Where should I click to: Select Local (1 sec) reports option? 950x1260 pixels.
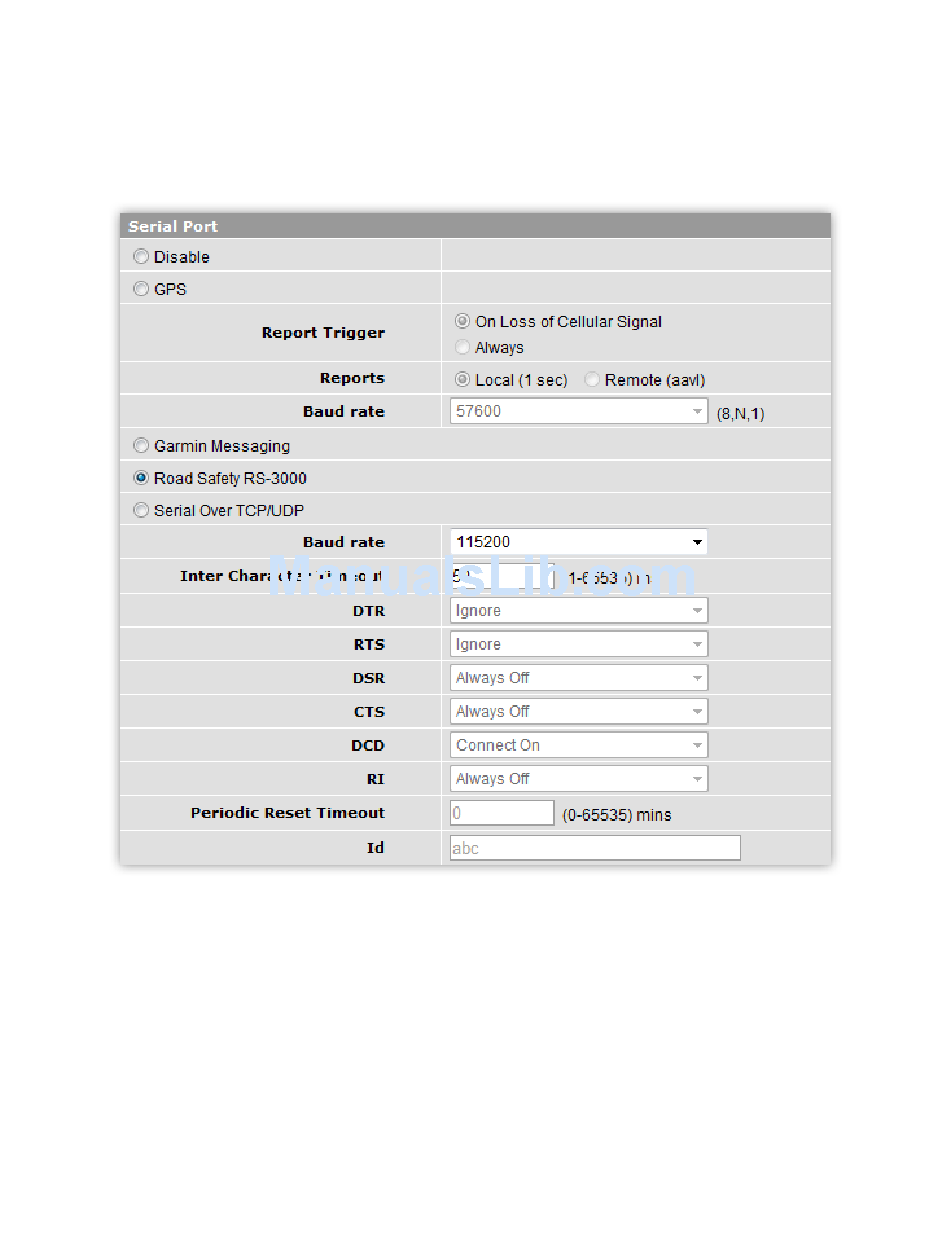point(462,380)
